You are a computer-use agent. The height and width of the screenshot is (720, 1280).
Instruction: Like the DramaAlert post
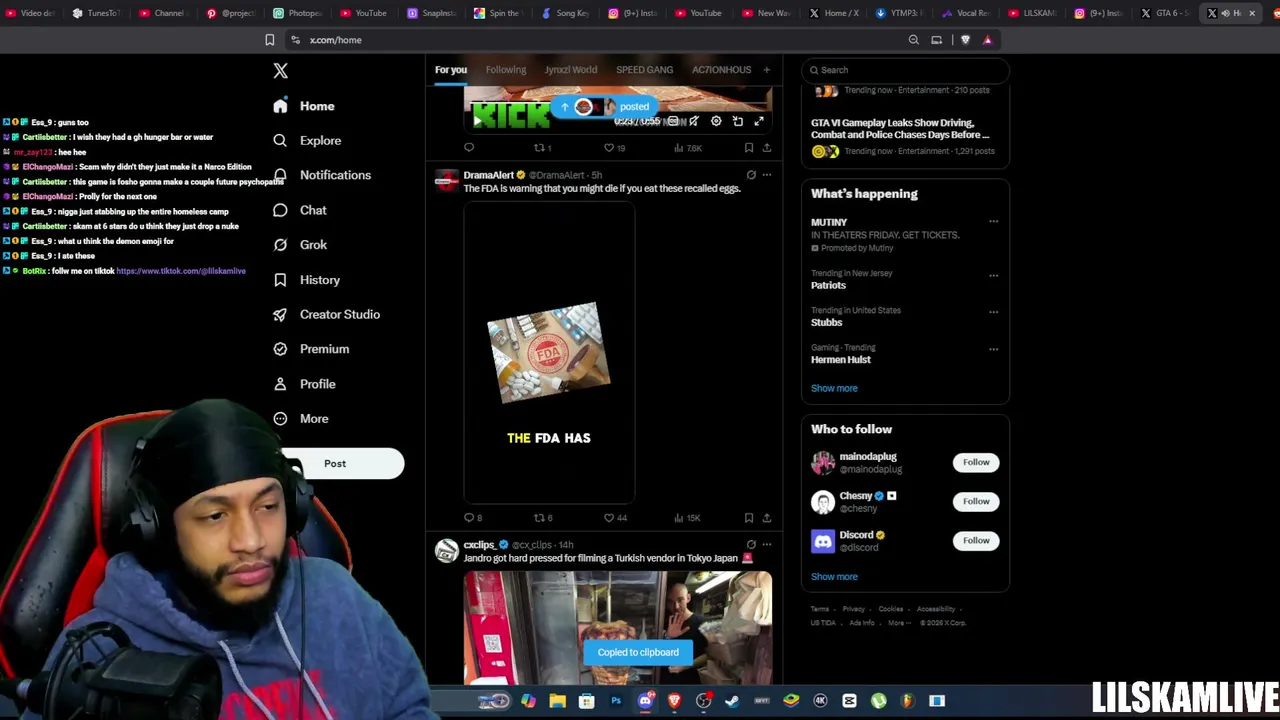tap(615, 518)
